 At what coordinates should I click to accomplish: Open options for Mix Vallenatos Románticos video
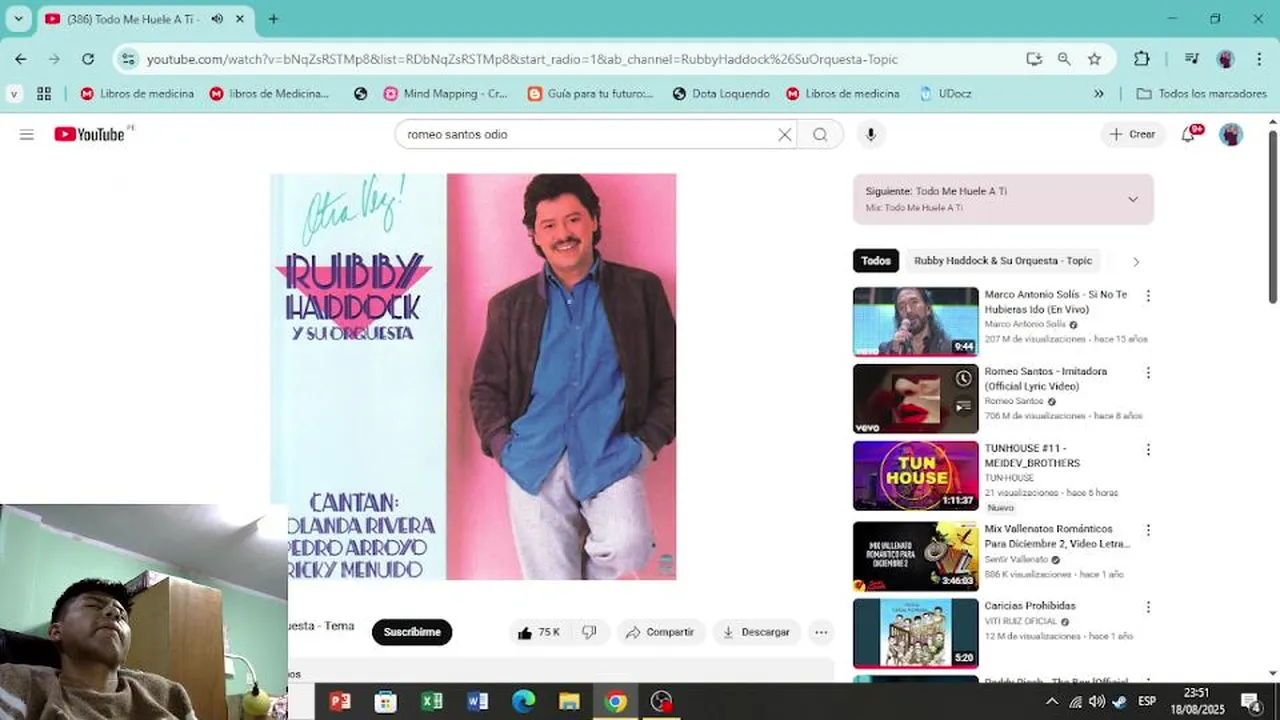[x=1148, y=530]
